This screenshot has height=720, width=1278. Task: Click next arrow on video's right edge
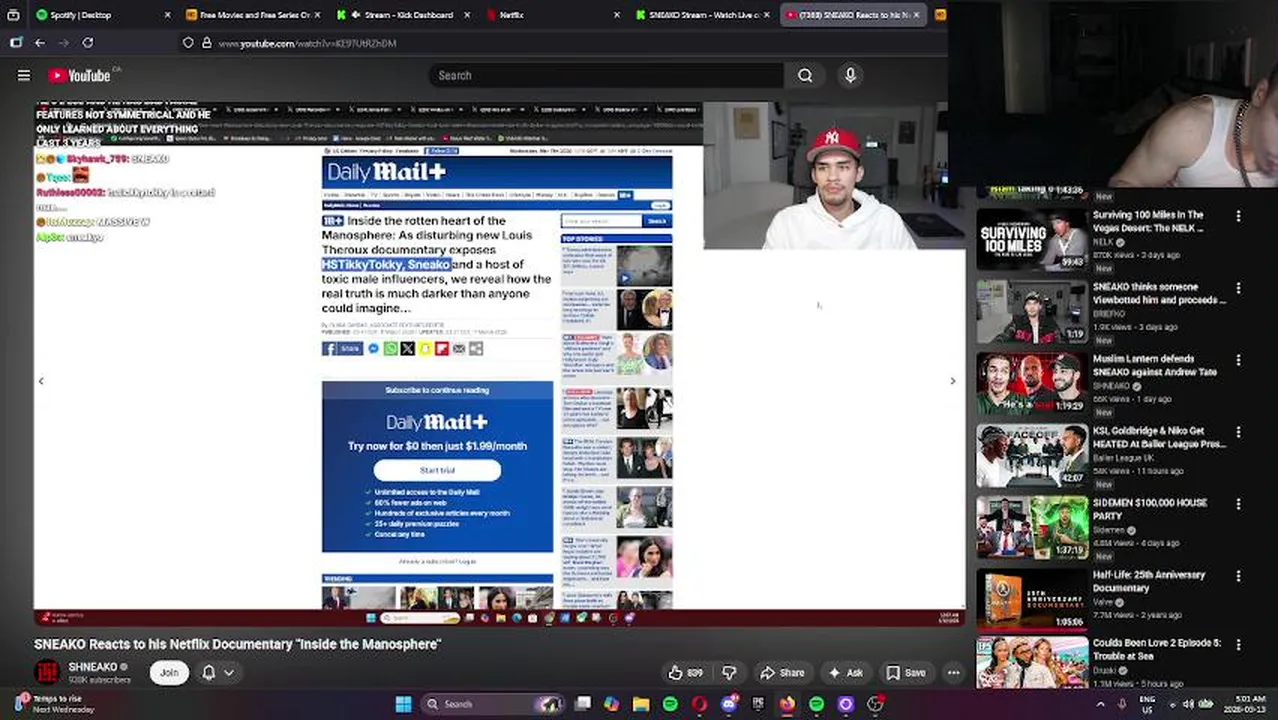(952, 381)
